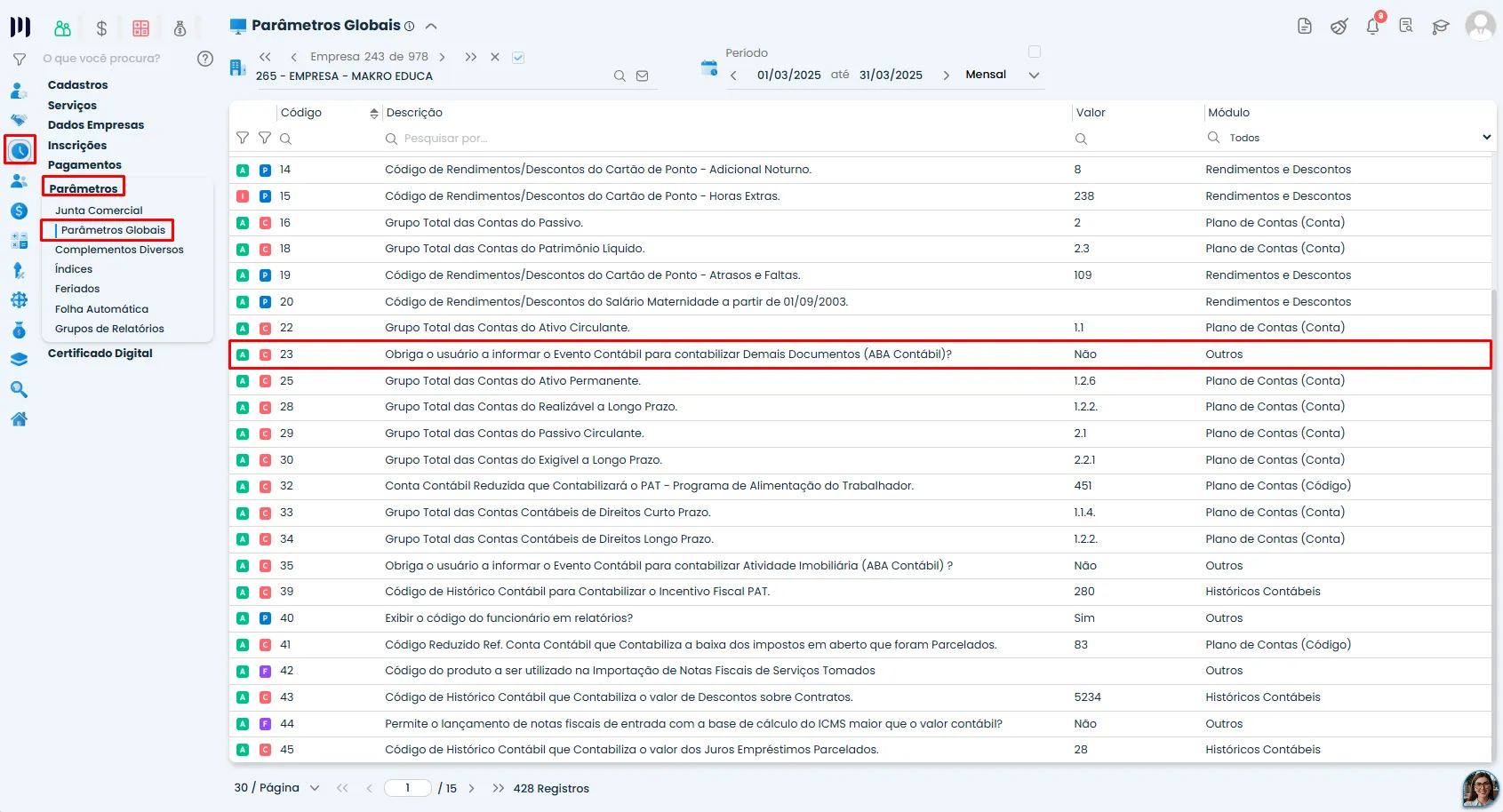The height and width of the screenshot is (812, 1503).
Task: Click the broom clean icon
Action: coord(1339,26)
